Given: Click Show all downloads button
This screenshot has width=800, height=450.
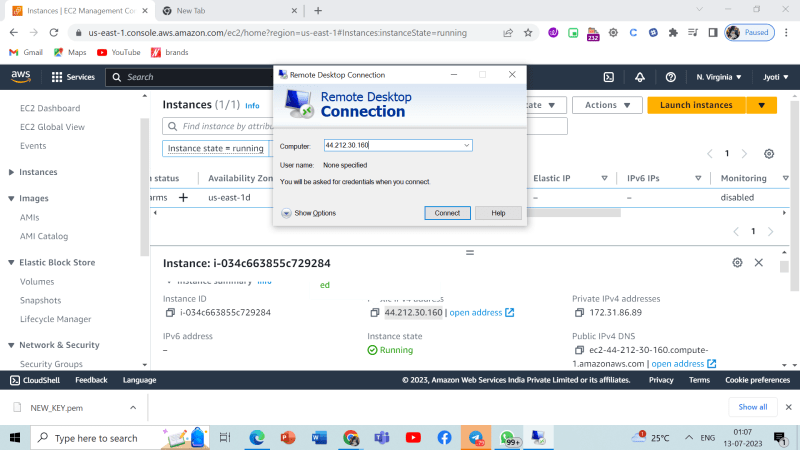Looking at the screenshot, I should click(x=753, y=407).
